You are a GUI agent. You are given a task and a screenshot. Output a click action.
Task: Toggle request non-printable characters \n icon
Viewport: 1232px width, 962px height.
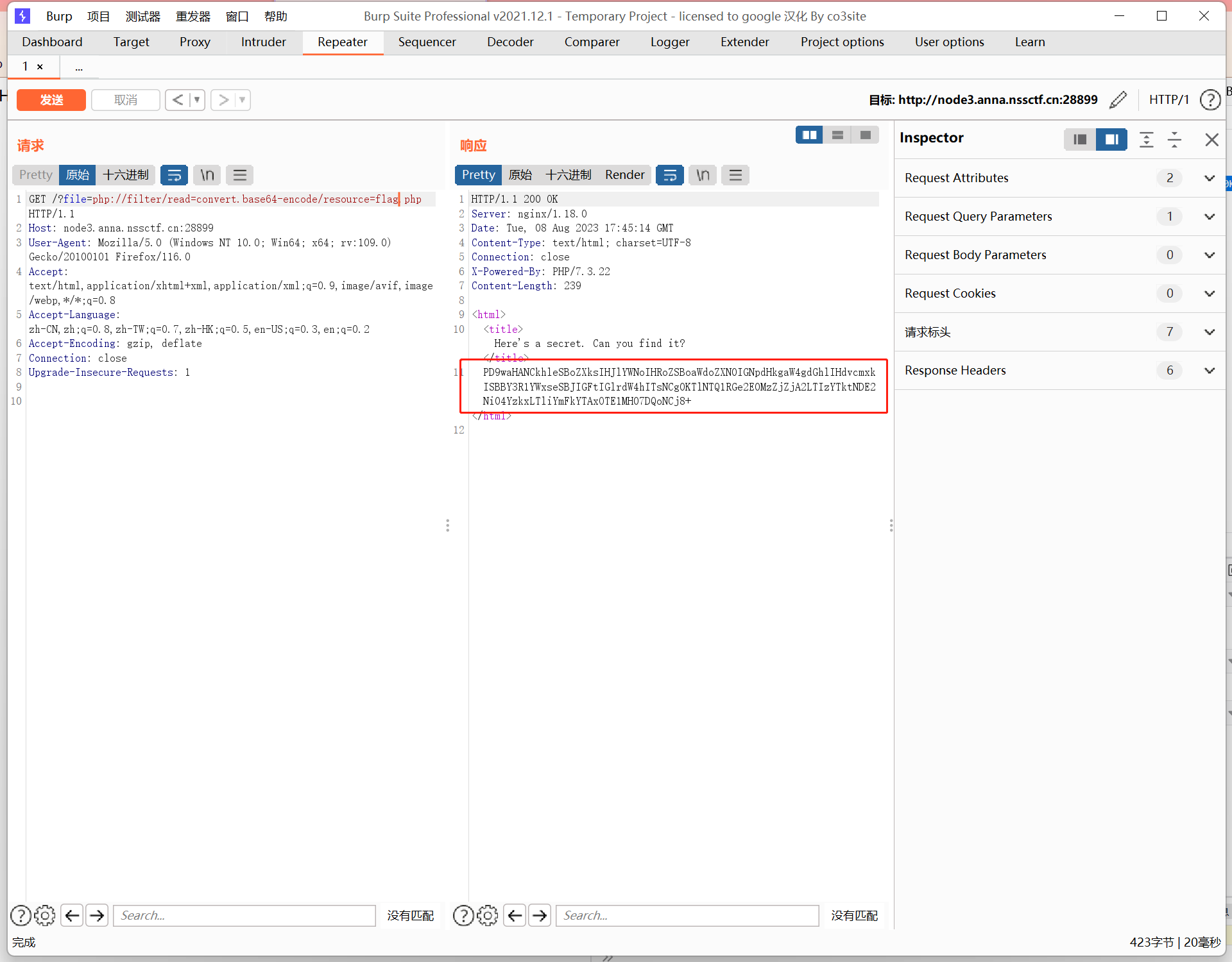click(207, 175)
